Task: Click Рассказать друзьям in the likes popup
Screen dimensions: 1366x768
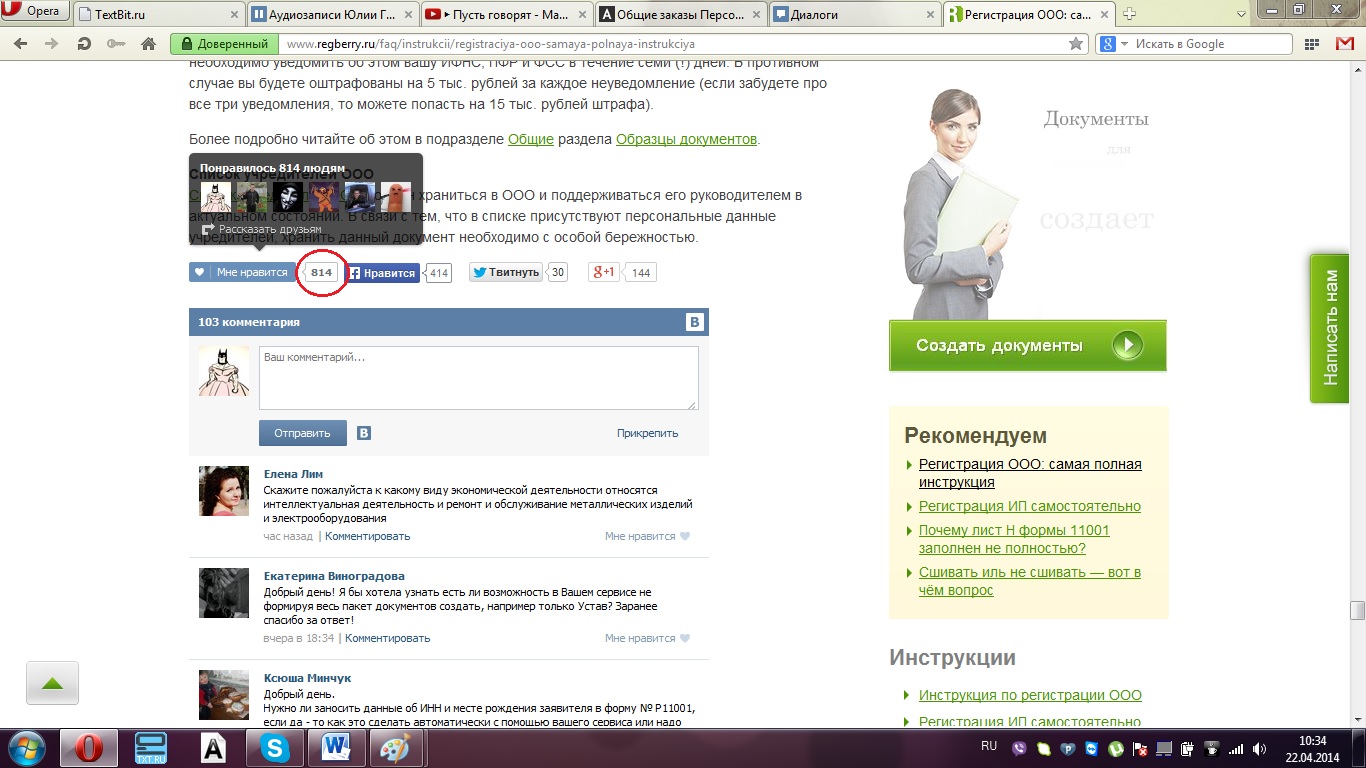Action: pos(262,229)
